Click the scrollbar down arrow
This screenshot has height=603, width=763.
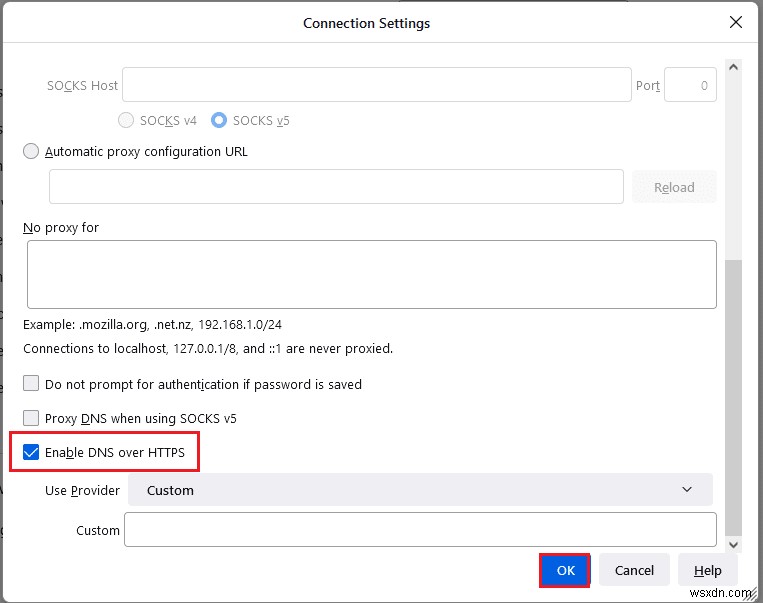pos(733,545)
